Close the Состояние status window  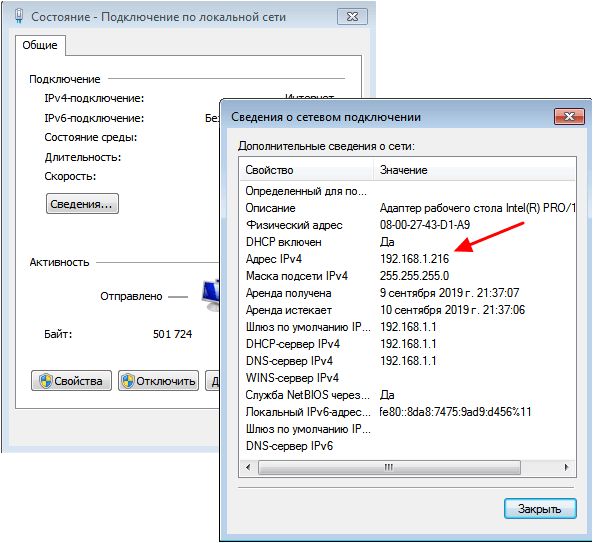(x=352, y=17)
